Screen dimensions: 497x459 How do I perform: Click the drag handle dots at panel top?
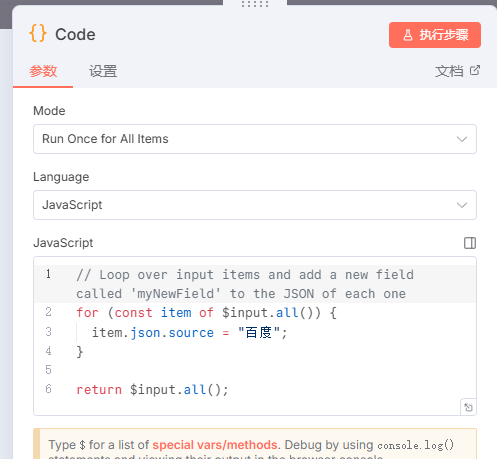[255, 4]
